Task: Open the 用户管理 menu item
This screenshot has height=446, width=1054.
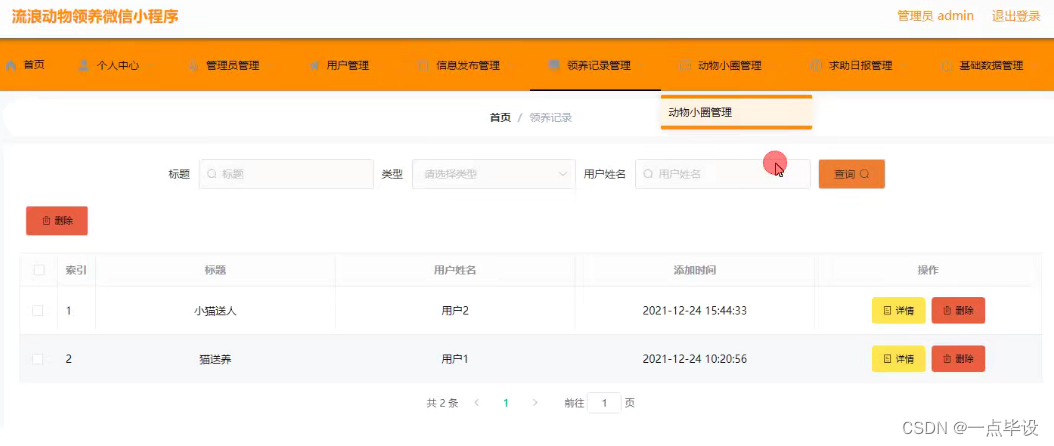Action: pos(348,66)
